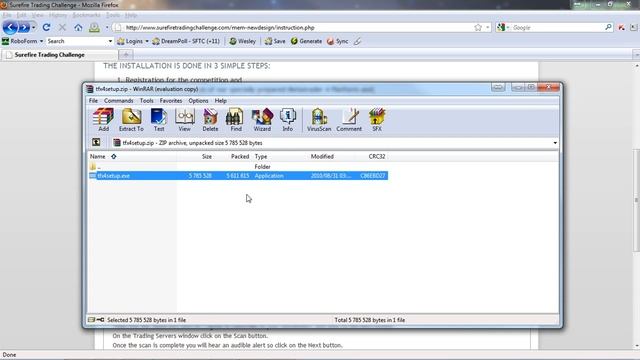
Task: Open the View toolbar icon
Action: [x=184, y=120]
